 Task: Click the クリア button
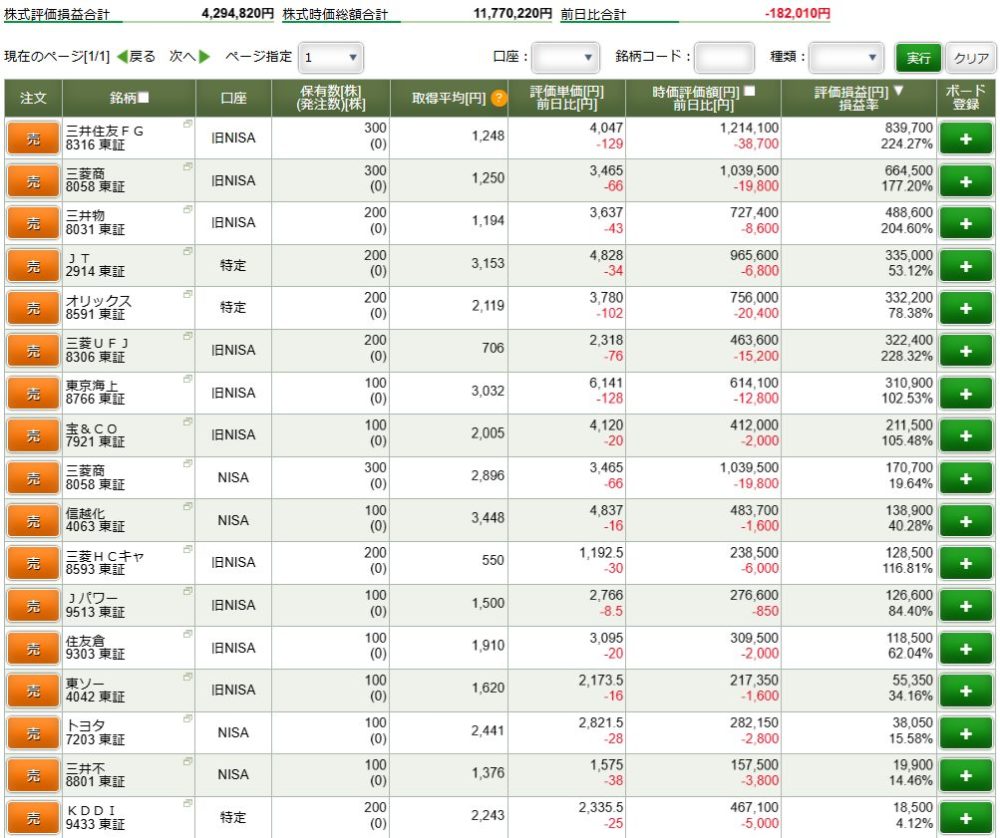tap(970, 58)
